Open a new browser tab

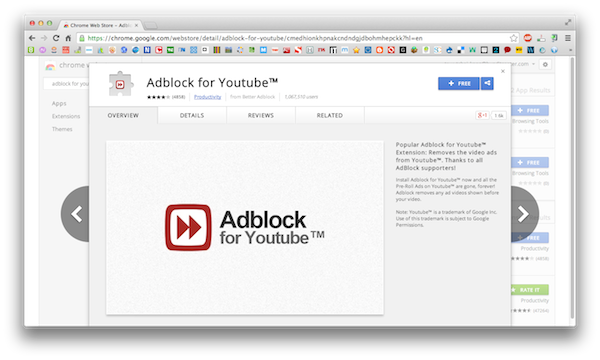click(151, 26)
